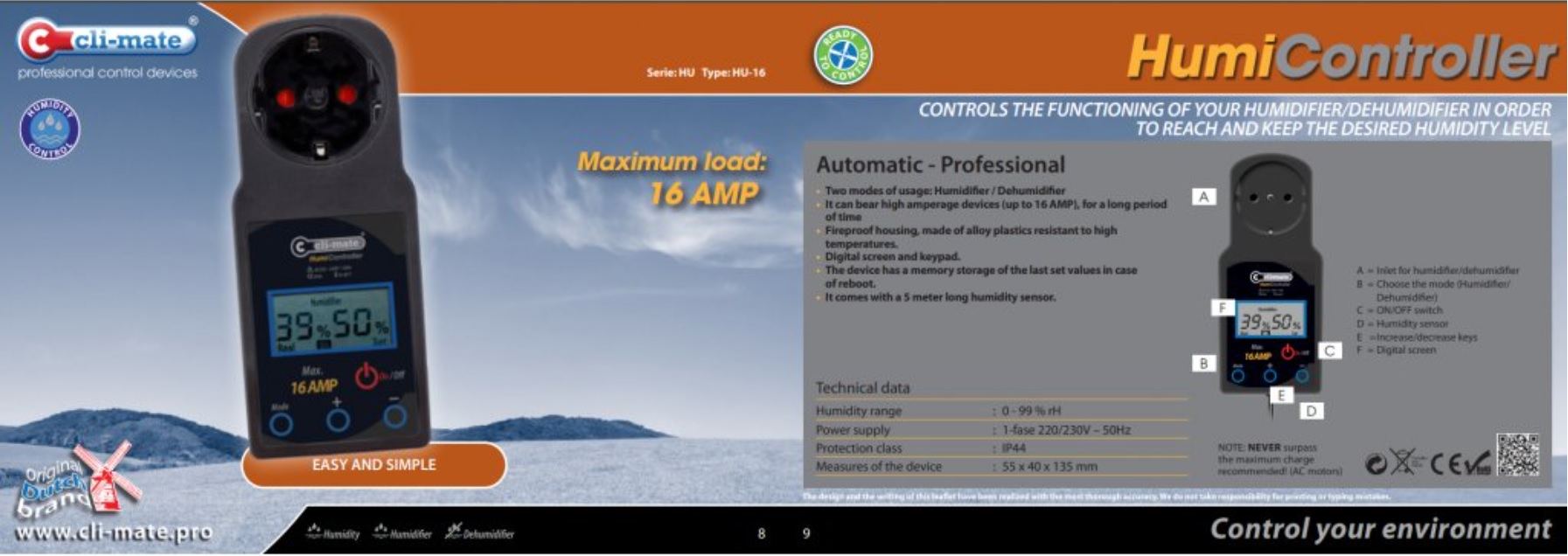Click the LCD screen on the large device
Image resolution: width=1568 pixels, height=556 pixels.
pos(331,320)
